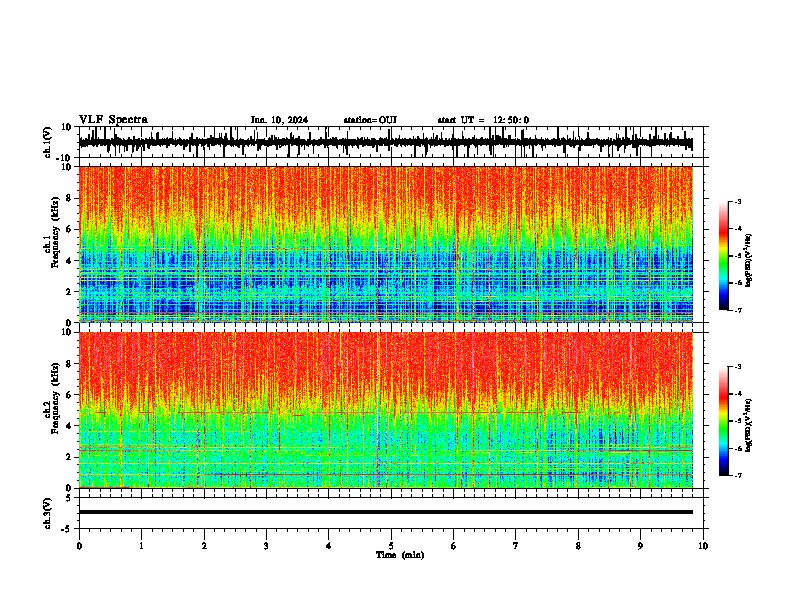Click the -7 label on ch.2 color bar

(737, 475)
